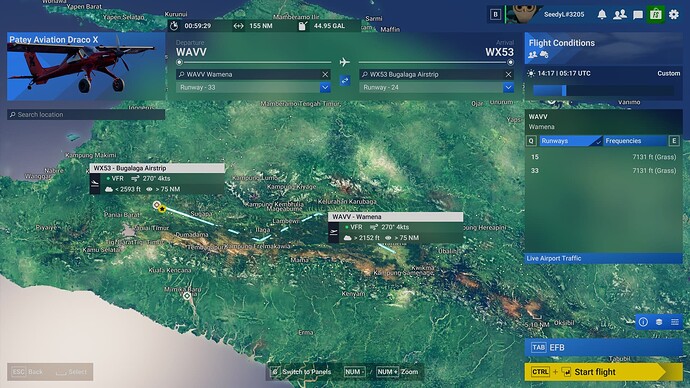Open the EFB button
690x388 pixels.
(603, 348)
